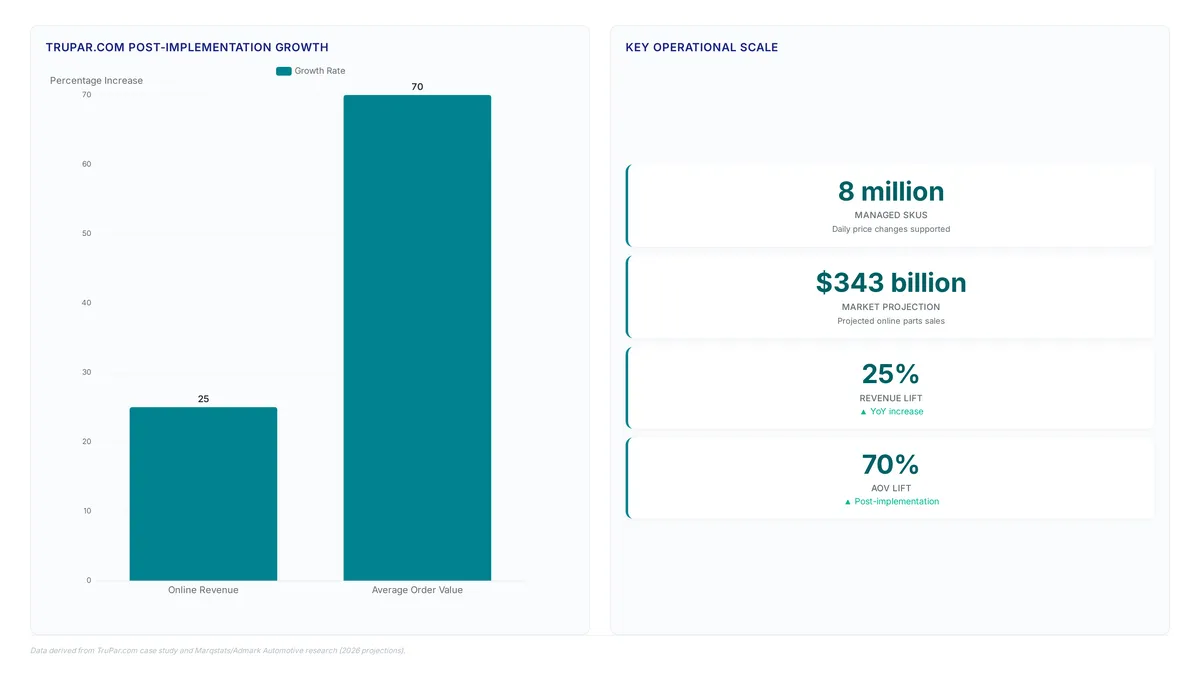The width and height of the screenshot is (1200, 675).
Task: Click the 0 y-axis tick label
Action: point(88,580)
